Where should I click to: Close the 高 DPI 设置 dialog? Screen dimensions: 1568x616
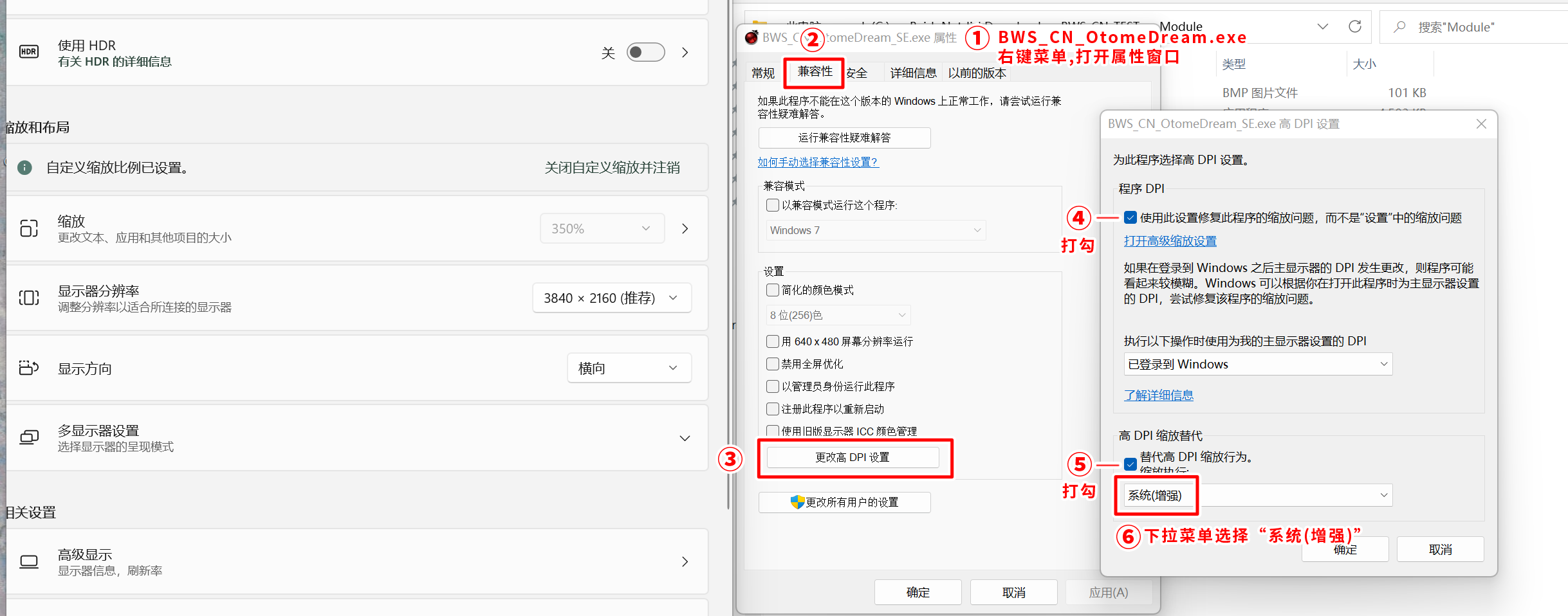click(x=1481, y=123)
